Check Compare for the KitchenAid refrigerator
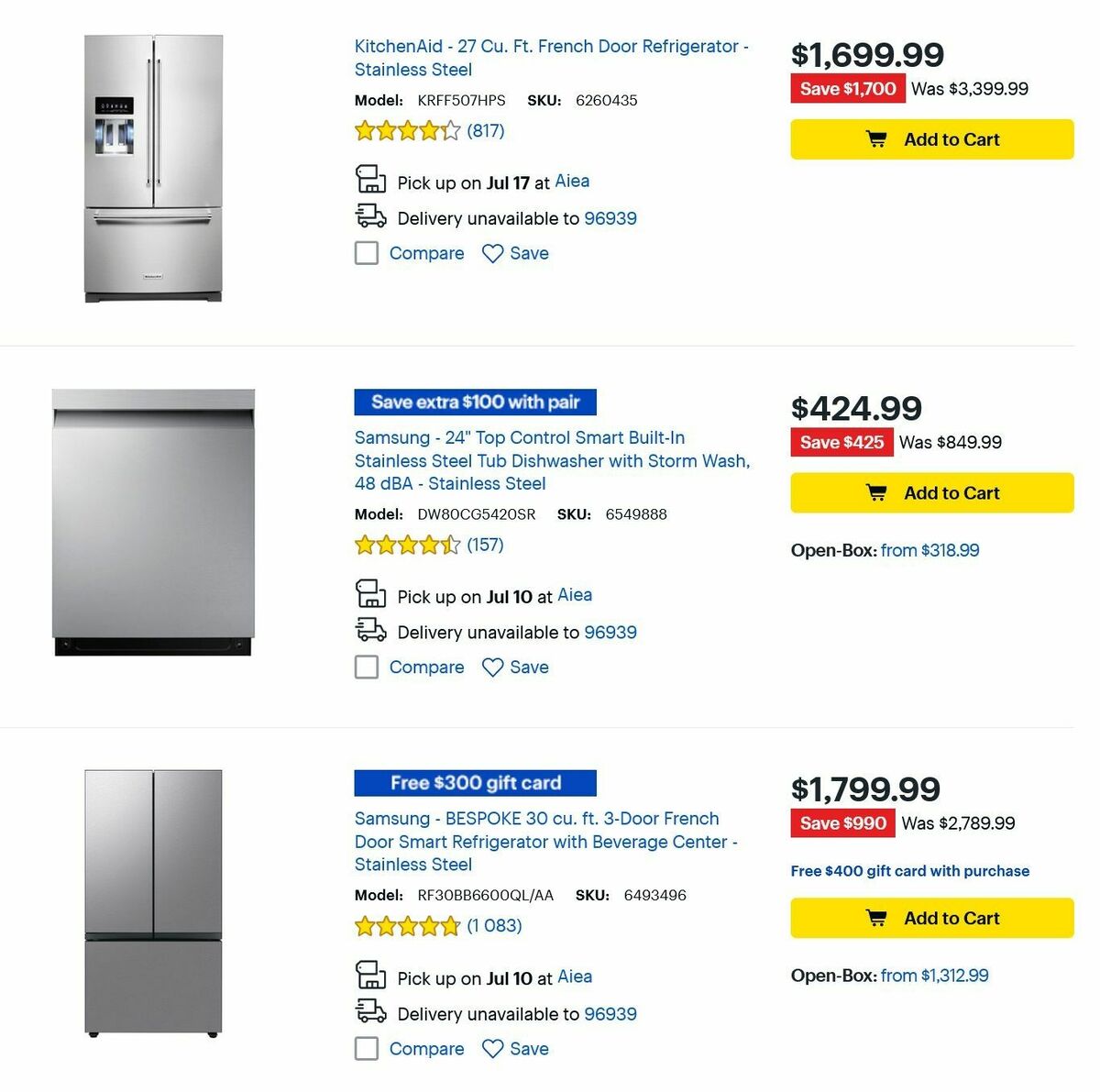Viewport: 1100px width, 1092px height. [x=367, y=253]
